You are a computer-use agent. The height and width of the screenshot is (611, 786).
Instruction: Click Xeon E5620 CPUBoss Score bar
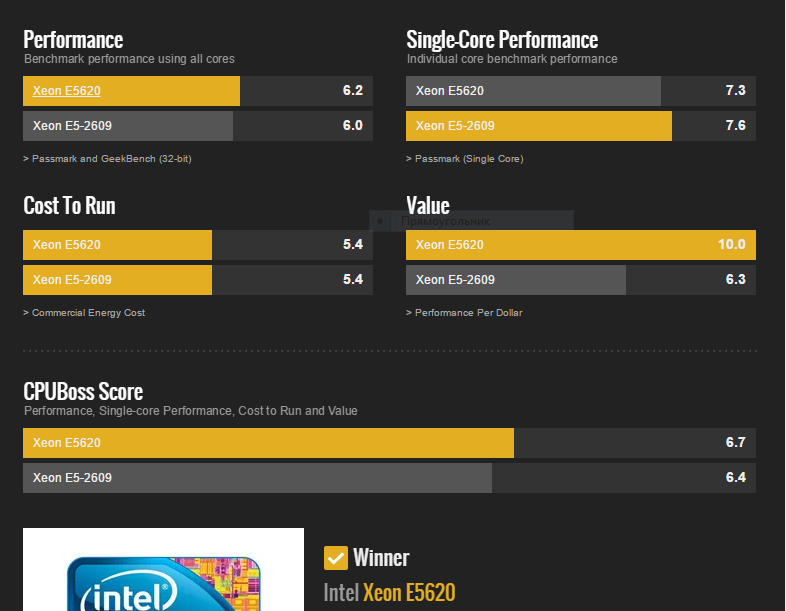coord(389,443)
